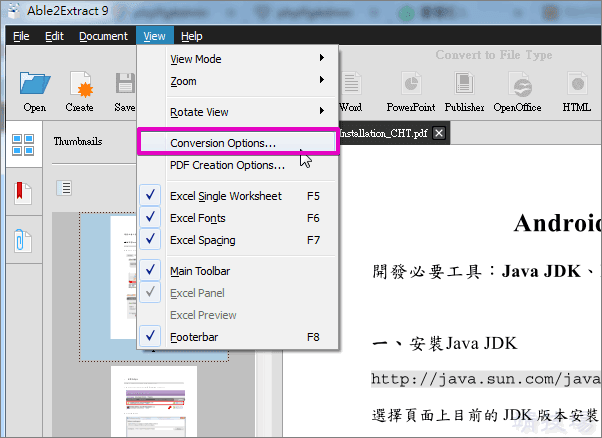The width and height of the screenshot is (602, 438).
Task: Open the Bookmarks side panel icon
Action: tap(23, 193)
